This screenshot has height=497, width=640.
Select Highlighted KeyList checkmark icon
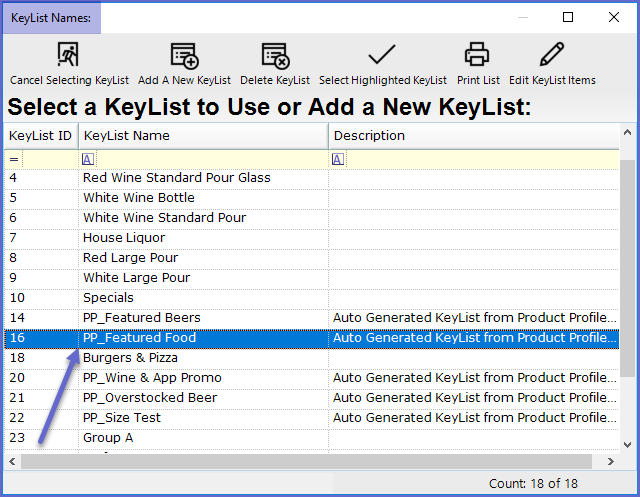tap(382, 54)
